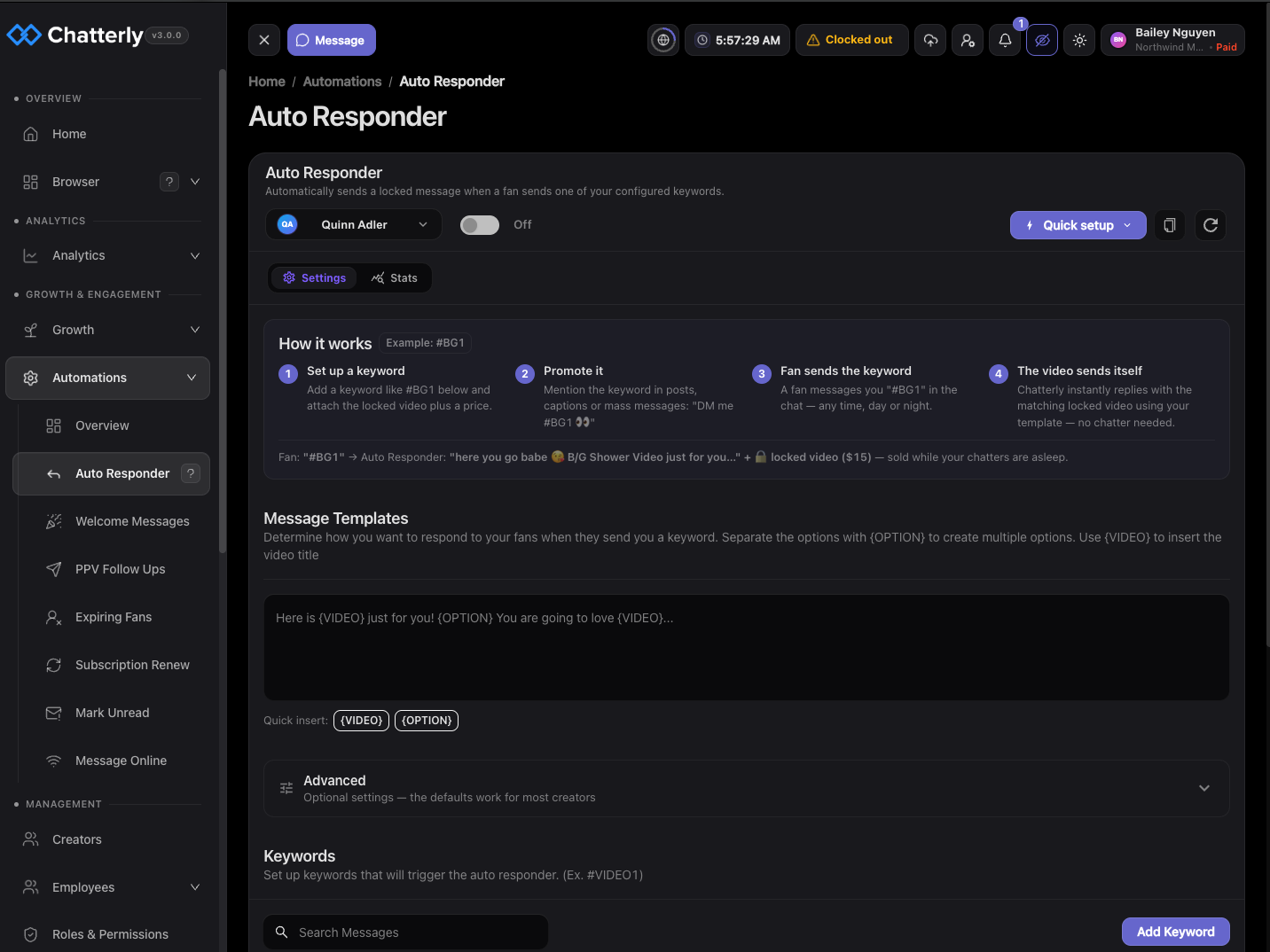Open notifications bell icon

pyautogui.click(x=1005, y=40)
